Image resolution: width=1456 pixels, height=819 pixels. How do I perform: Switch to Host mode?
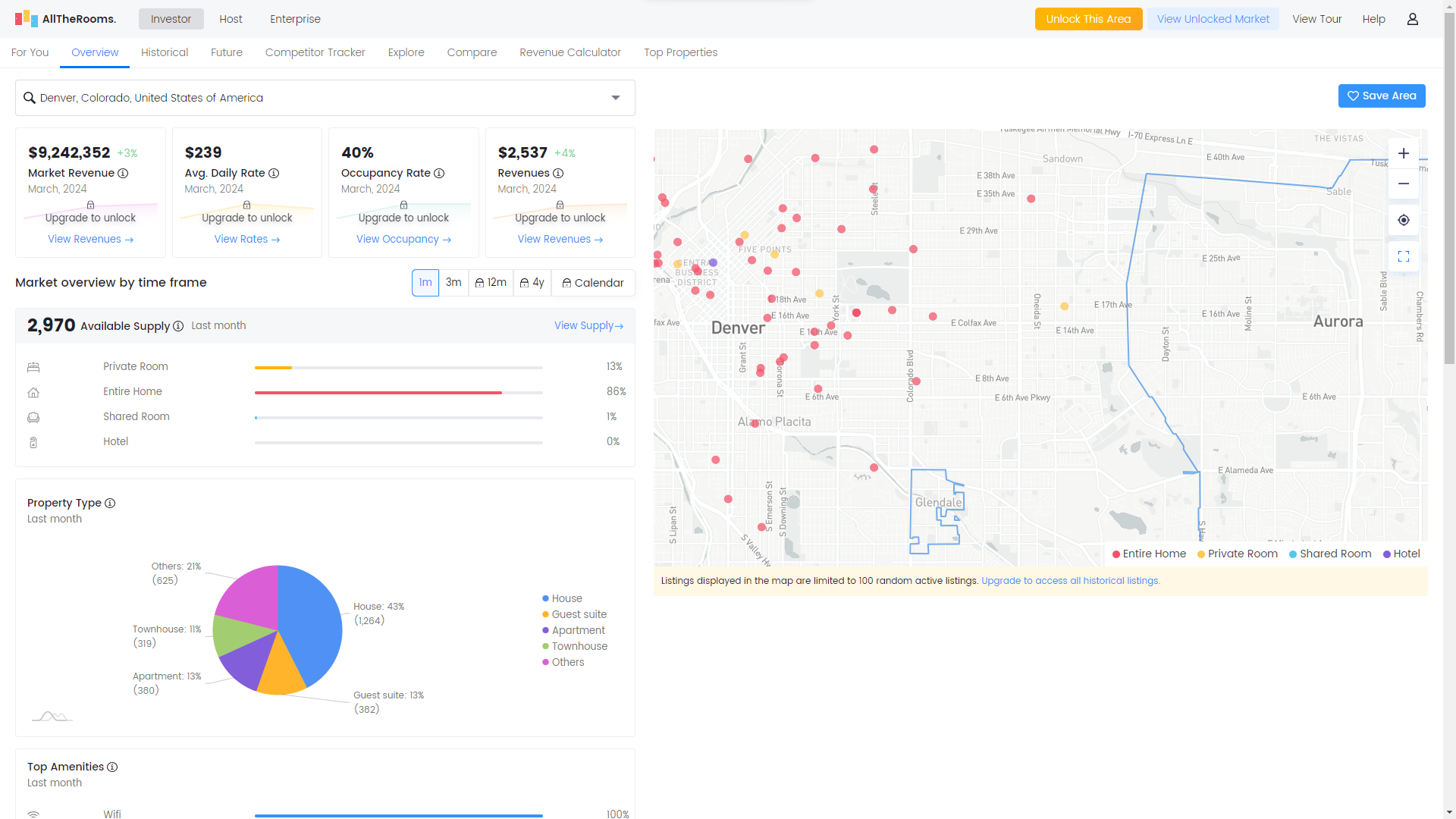coord(231,19)
